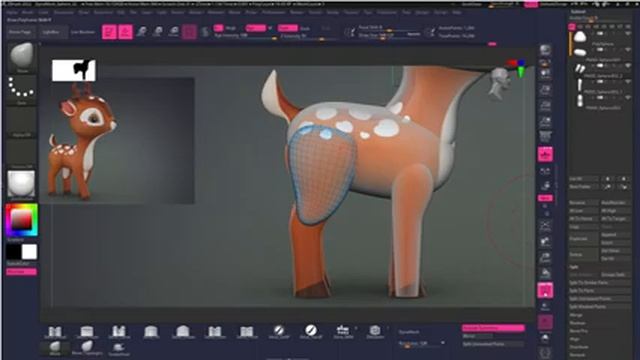Click the Live Boolean button

83,32
